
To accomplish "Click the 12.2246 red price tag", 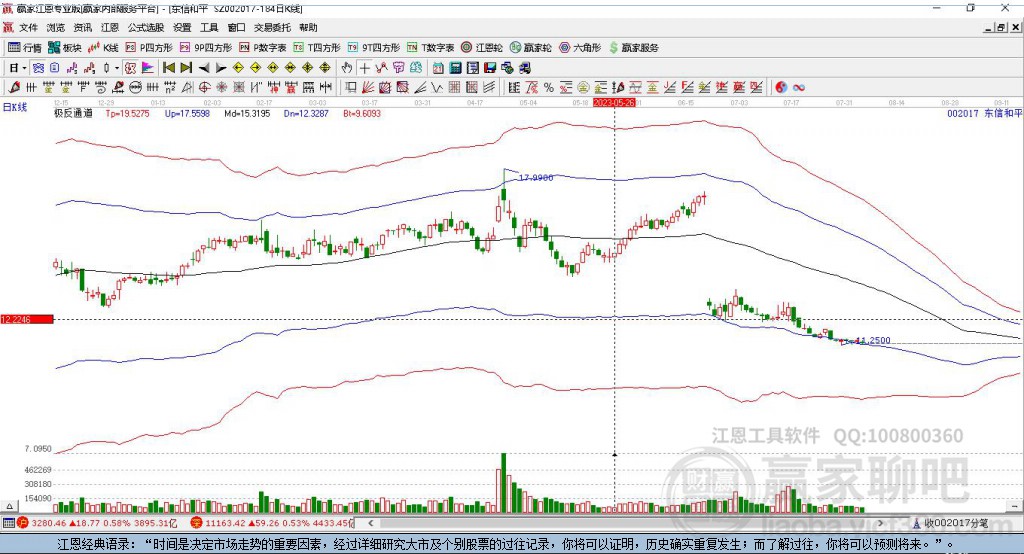I will [x=27, y=319].
